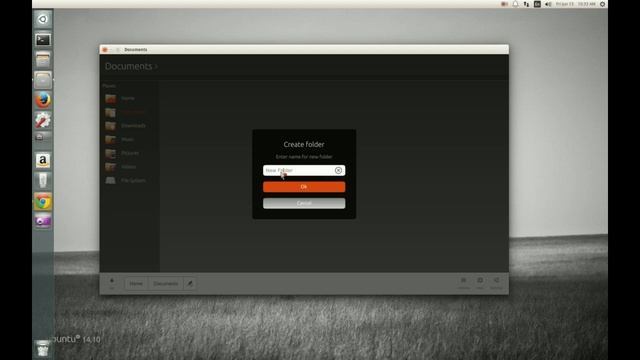The image size is (640, 360).
Task: Launch Google Chrome from the dock
Action: tap(43, 201)
